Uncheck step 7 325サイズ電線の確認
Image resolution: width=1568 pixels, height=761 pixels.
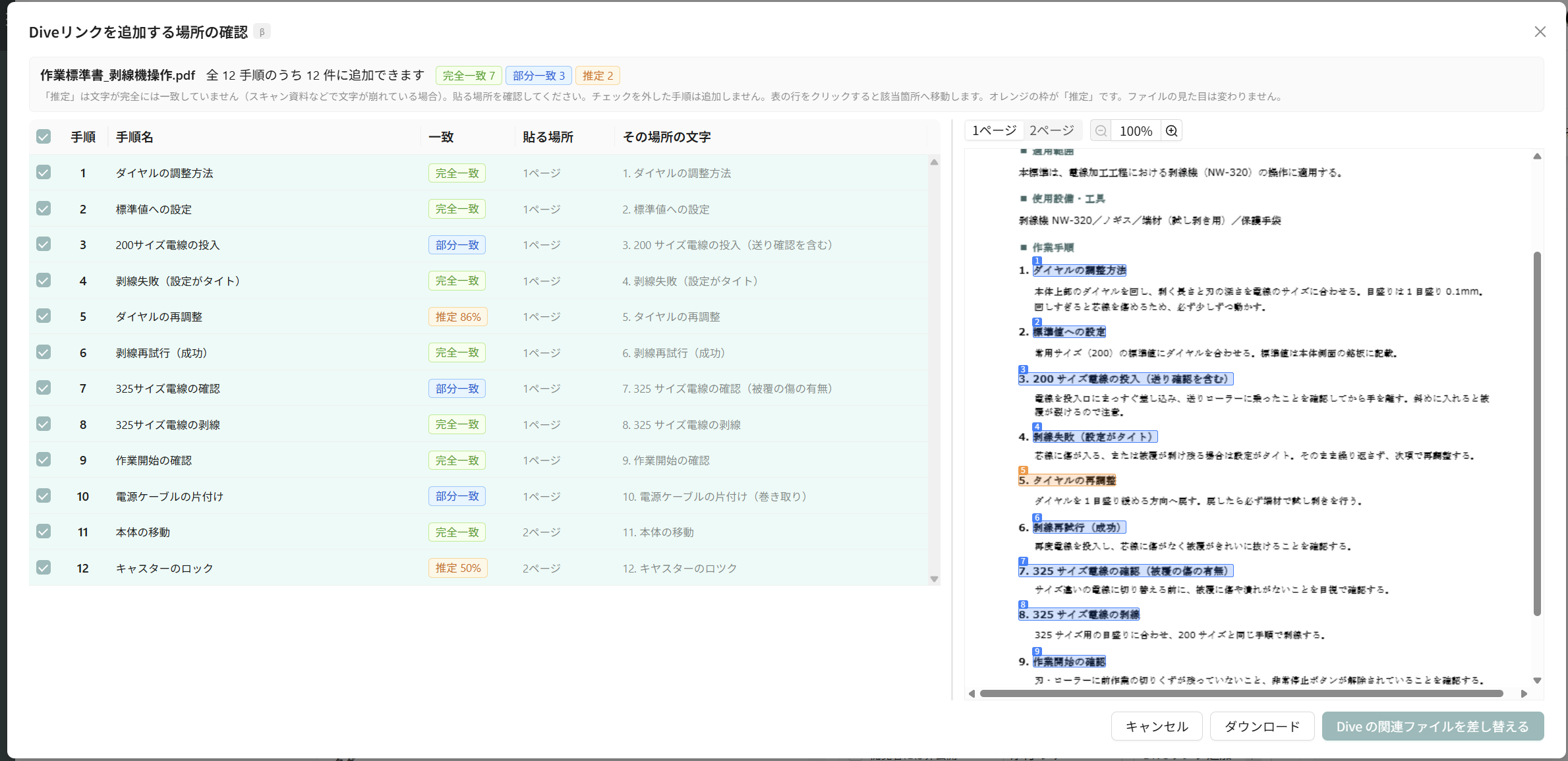click(x=44, y=388)
